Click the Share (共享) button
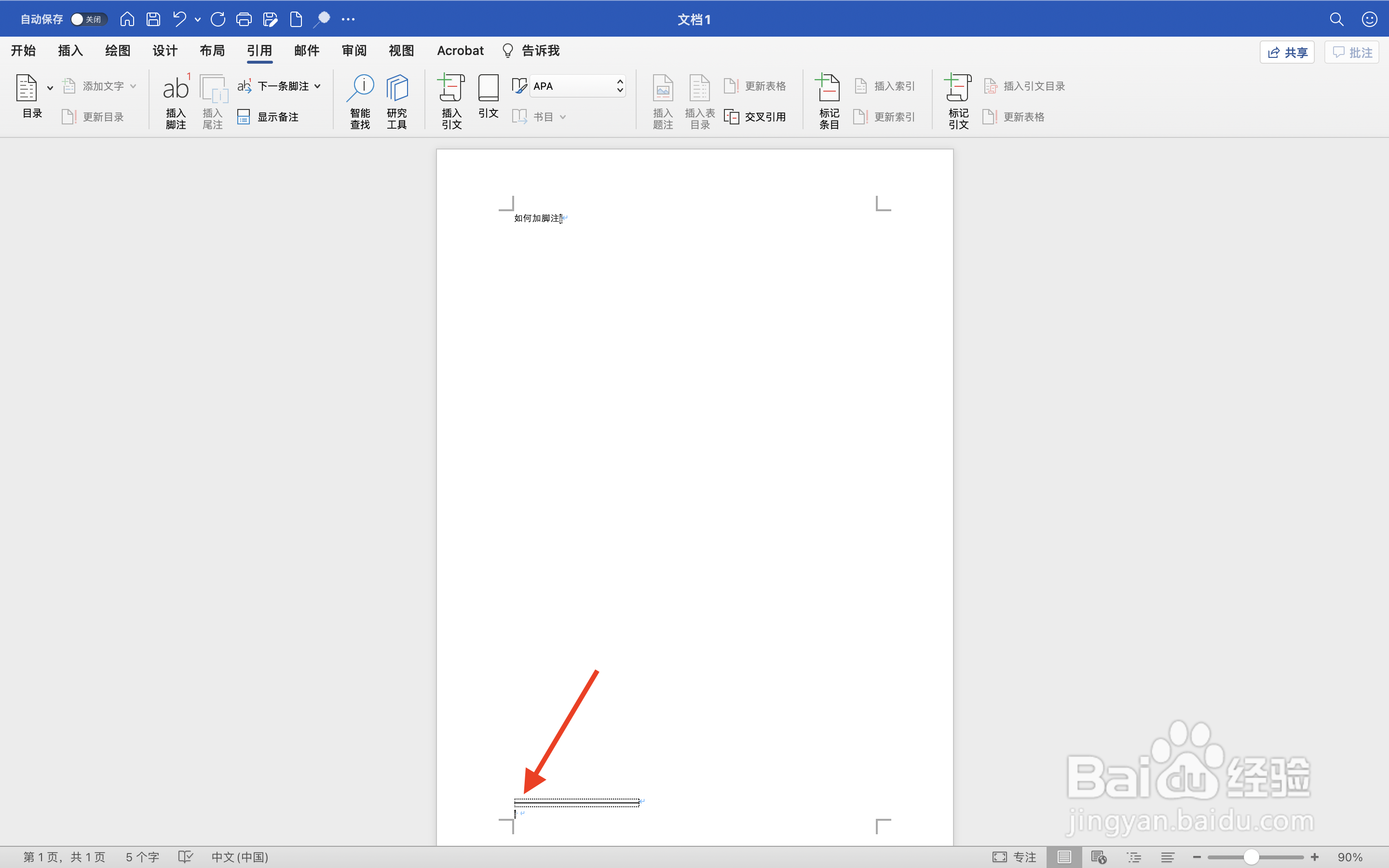The height and width of the screenshot is (868, 1389). (x=1287, y=53)
